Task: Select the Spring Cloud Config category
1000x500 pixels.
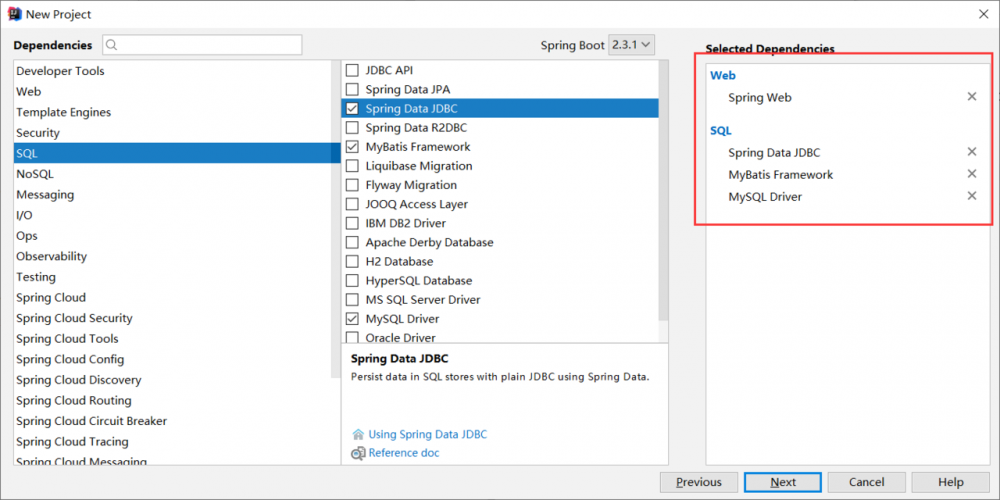Action: (70, 359)
